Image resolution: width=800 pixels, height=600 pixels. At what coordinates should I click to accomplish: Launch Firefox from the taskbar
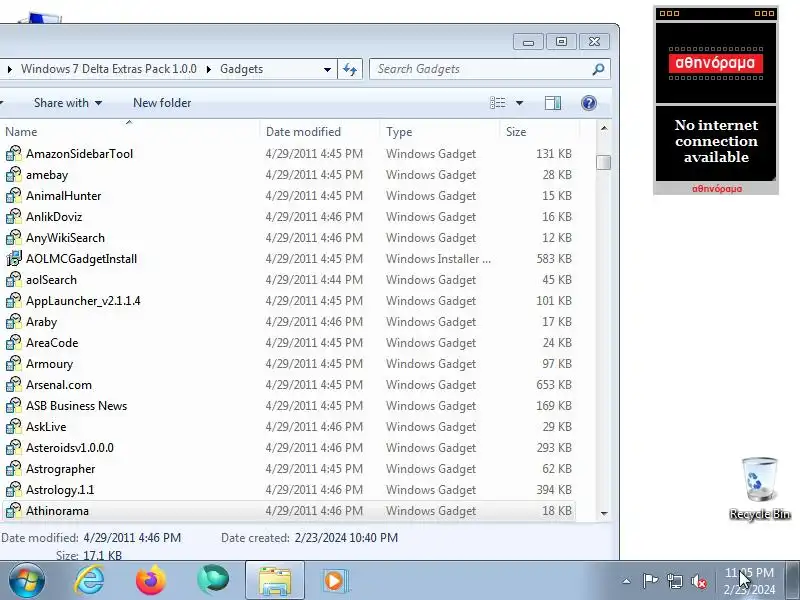pyautogui.click(x=151, y=581)
